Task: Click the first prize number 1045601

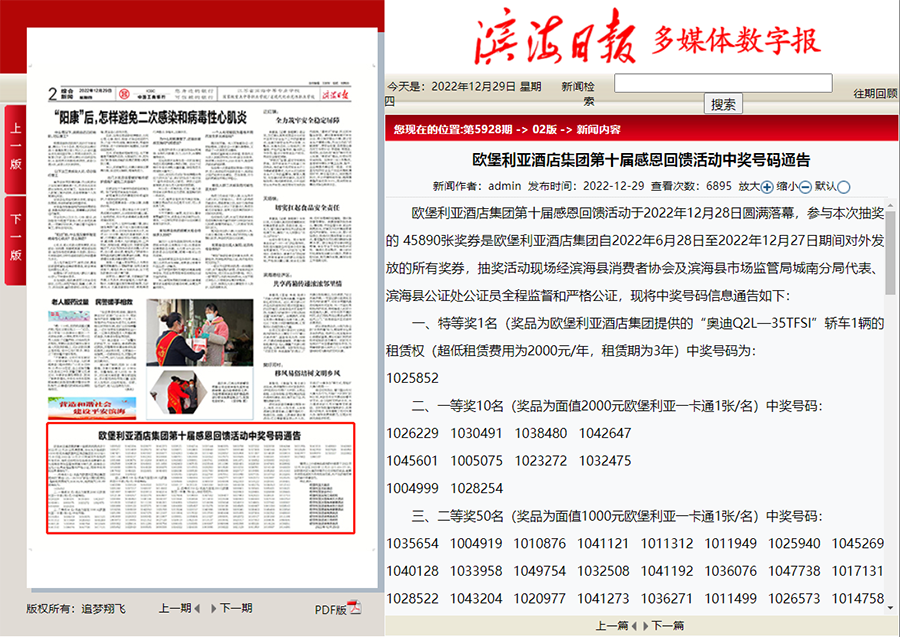Action: click(x=413, y=461)
